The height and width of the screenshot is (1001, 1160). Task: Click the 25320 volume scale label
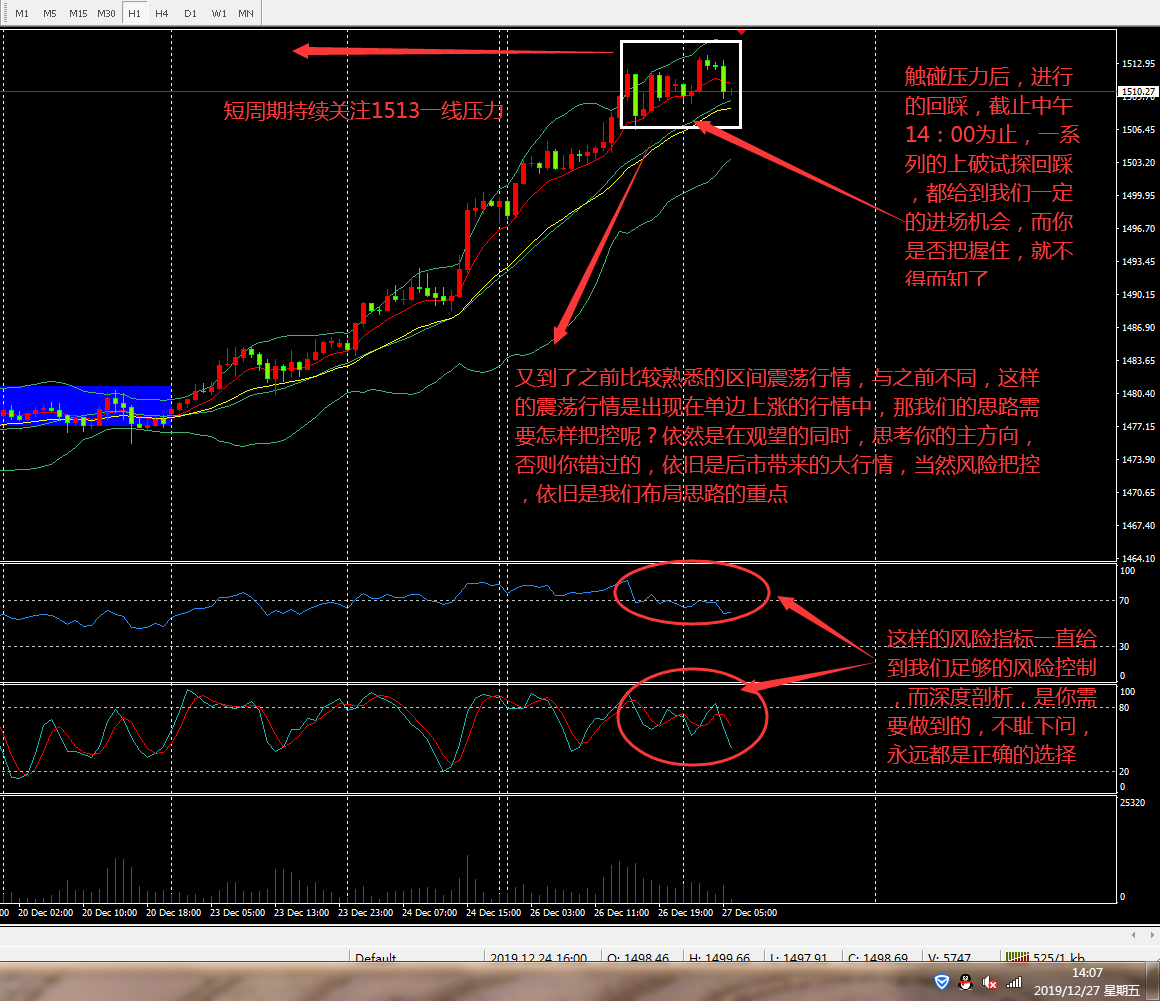click(1133, 803)
